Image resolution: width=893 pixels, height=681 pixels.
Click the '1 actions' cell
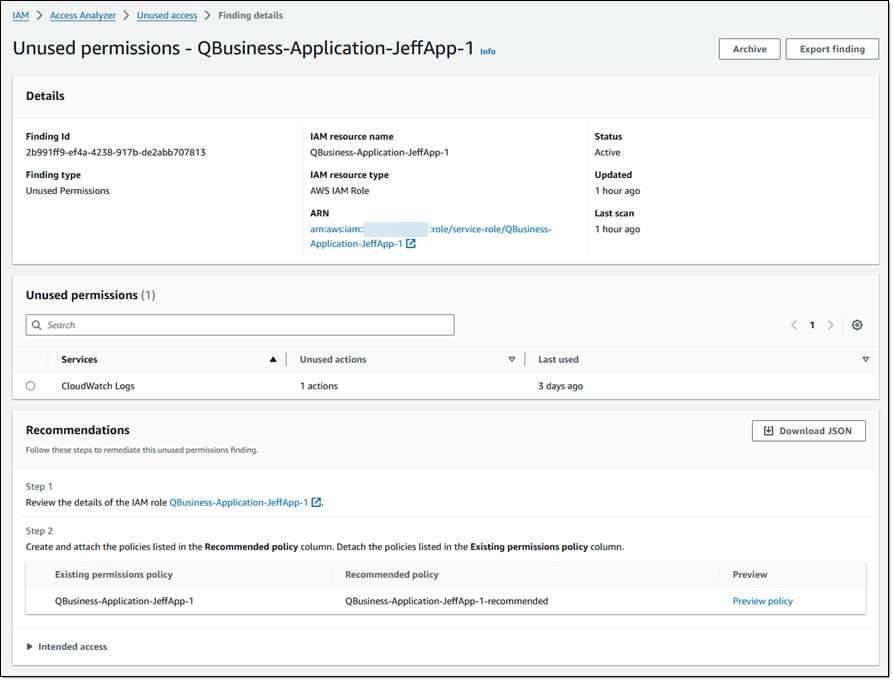tap(319, 386)
